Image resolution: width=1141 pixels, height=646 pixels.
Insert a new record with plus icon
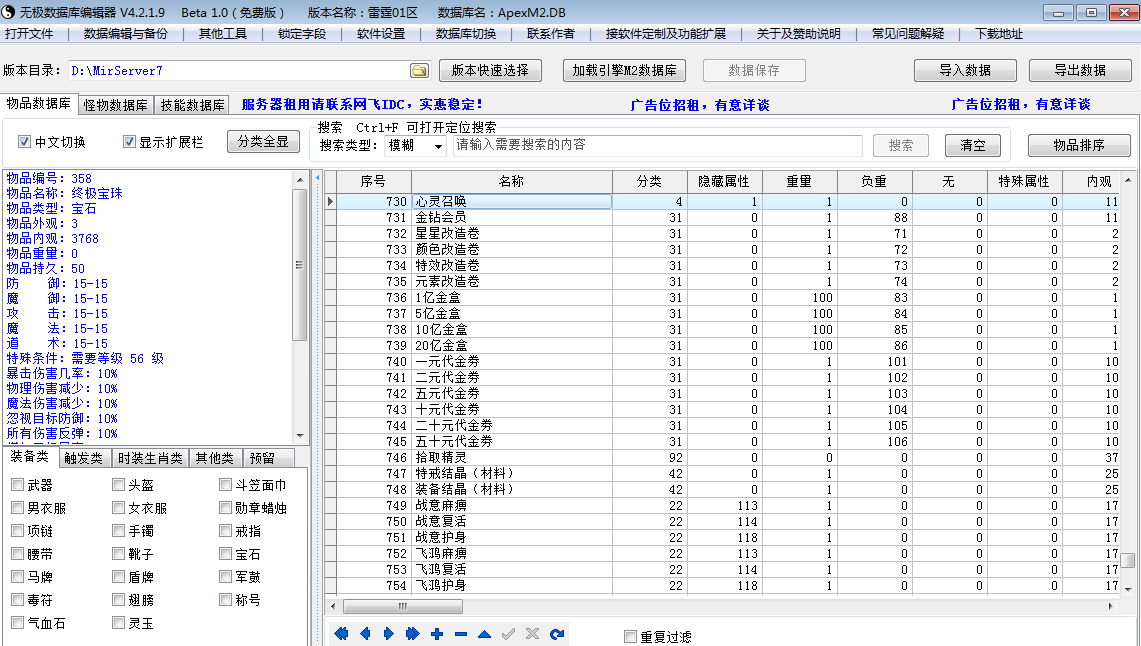(x=437, y=634)
